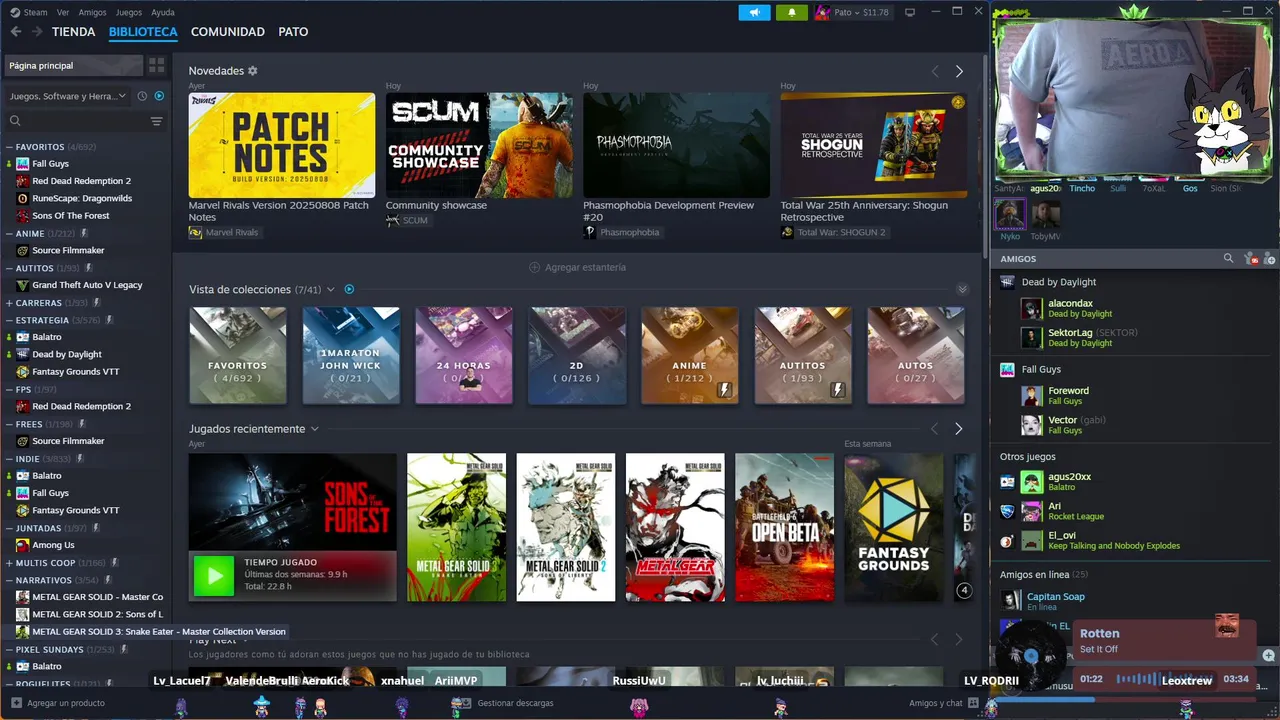Open the Amigos menu
Image resolution: width=1280 pixels, height=720 pixels.
(x=92, y=12)
